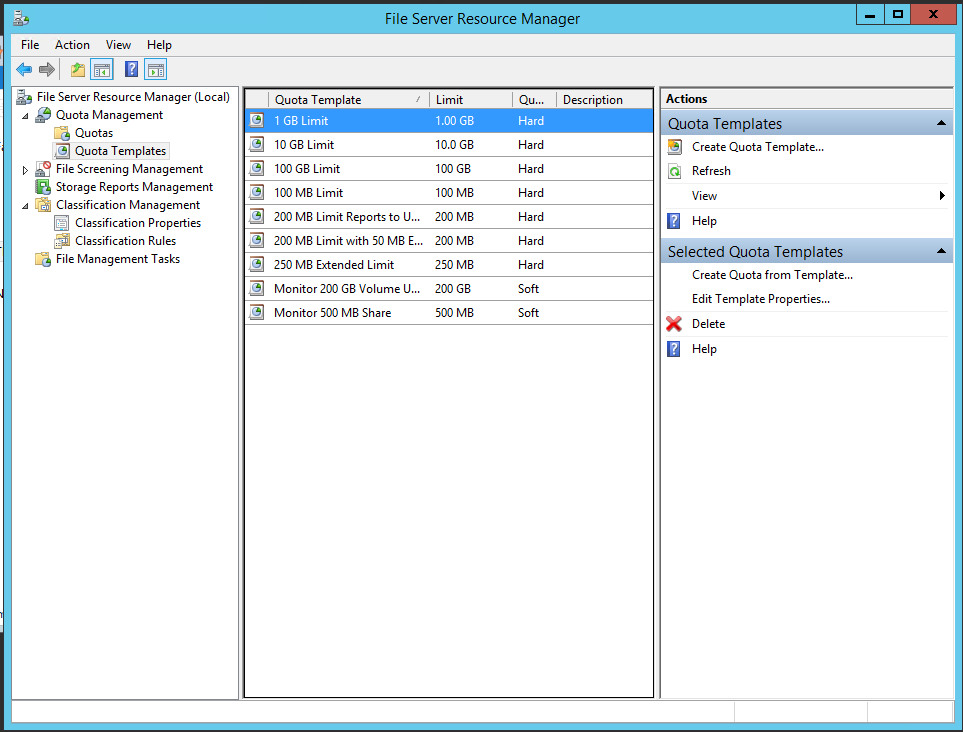Viewport: 963px width, 732px height.
Task: Click Create Quota Template... action
Action: [x=758, y=147]
